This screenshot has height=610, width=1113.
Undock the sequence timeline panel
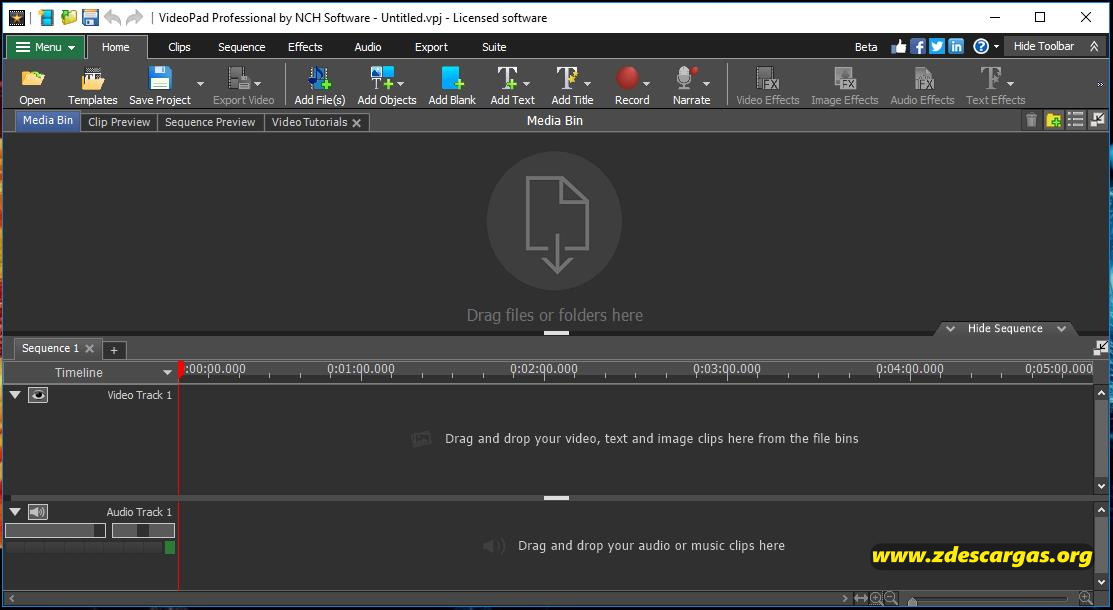click(1100, 348)
